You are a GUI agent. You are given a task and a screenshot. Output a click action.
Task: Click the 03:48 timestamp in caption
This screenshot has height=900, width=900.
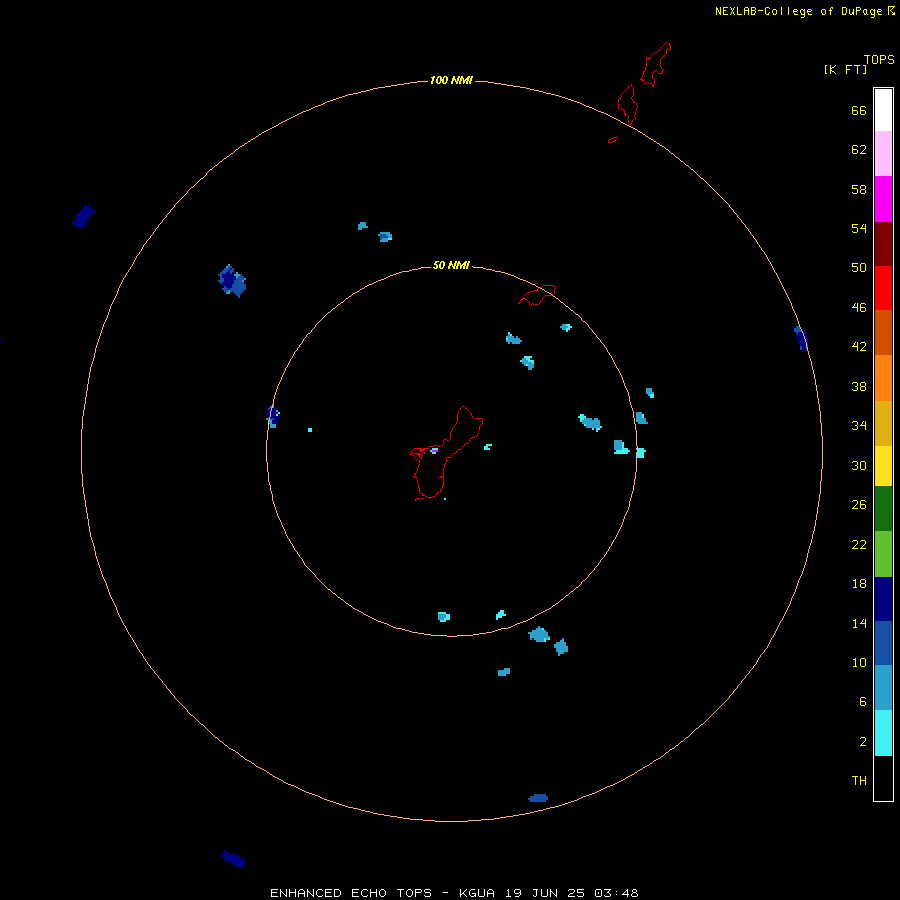tap(616, 893)
